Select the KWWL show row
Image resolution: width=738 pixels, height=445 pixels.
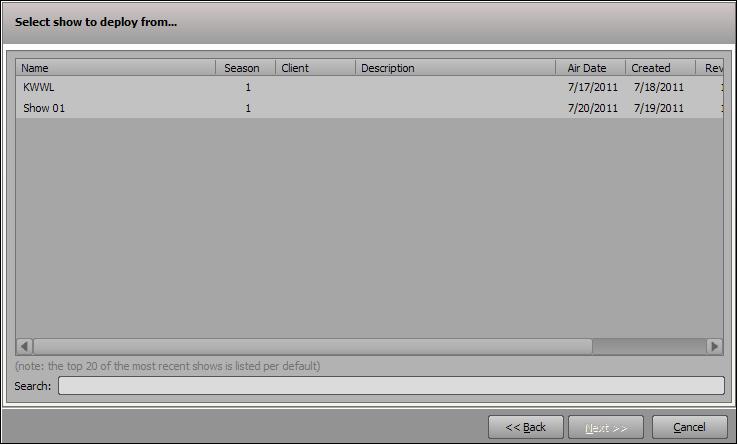369,87
